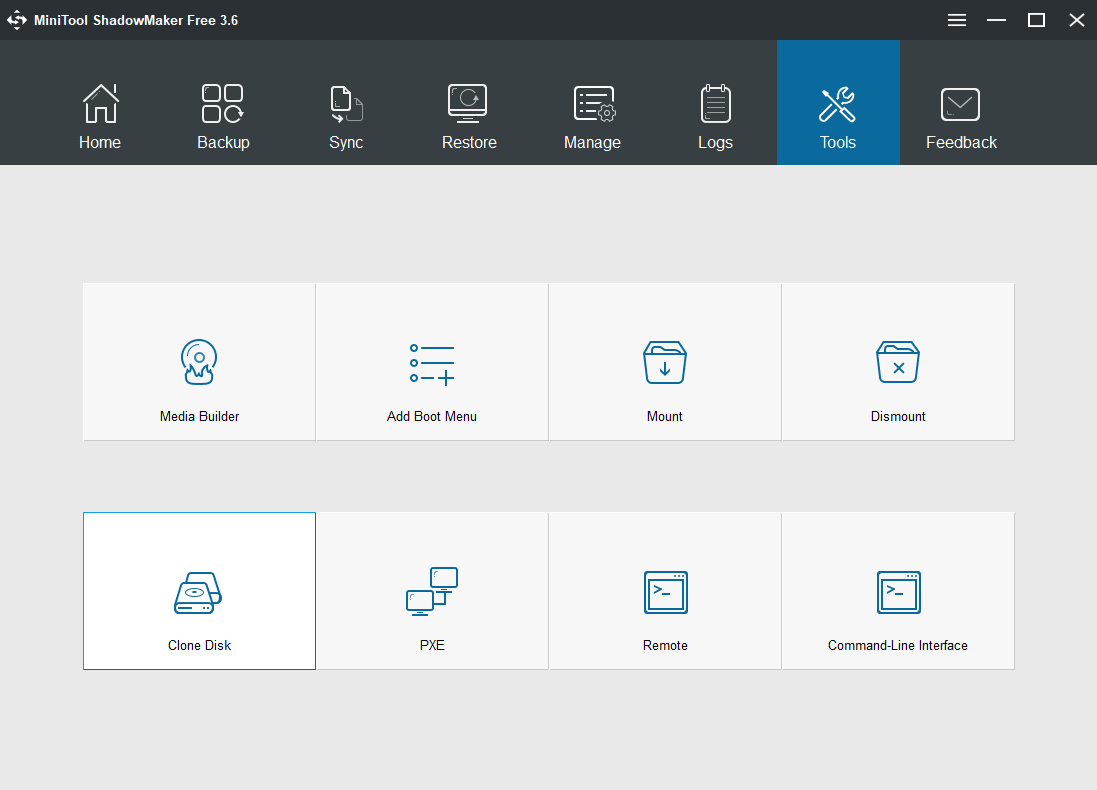The width and height of the screenshot is (1097, 790).
Task: Select the Add Boot Menu tool
Action: [431, 362]
